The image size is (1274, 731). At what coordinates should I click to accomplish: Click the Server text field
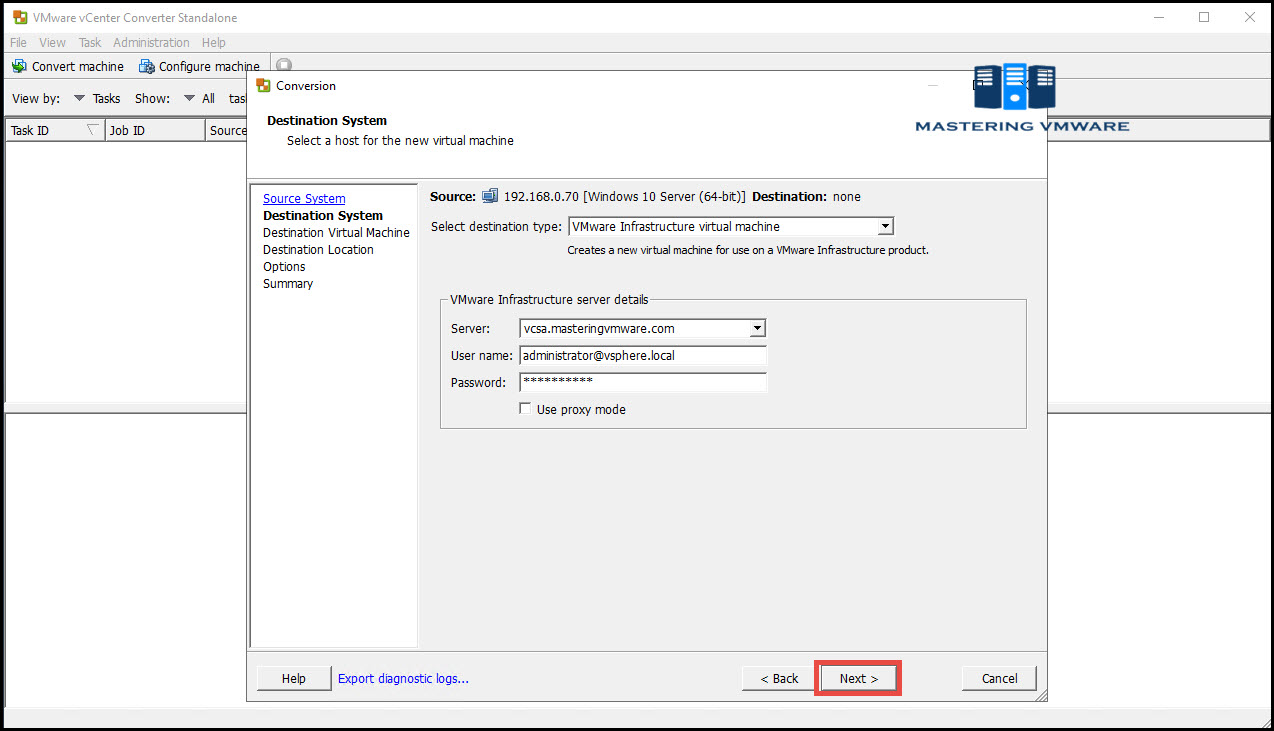coord(635,328)
